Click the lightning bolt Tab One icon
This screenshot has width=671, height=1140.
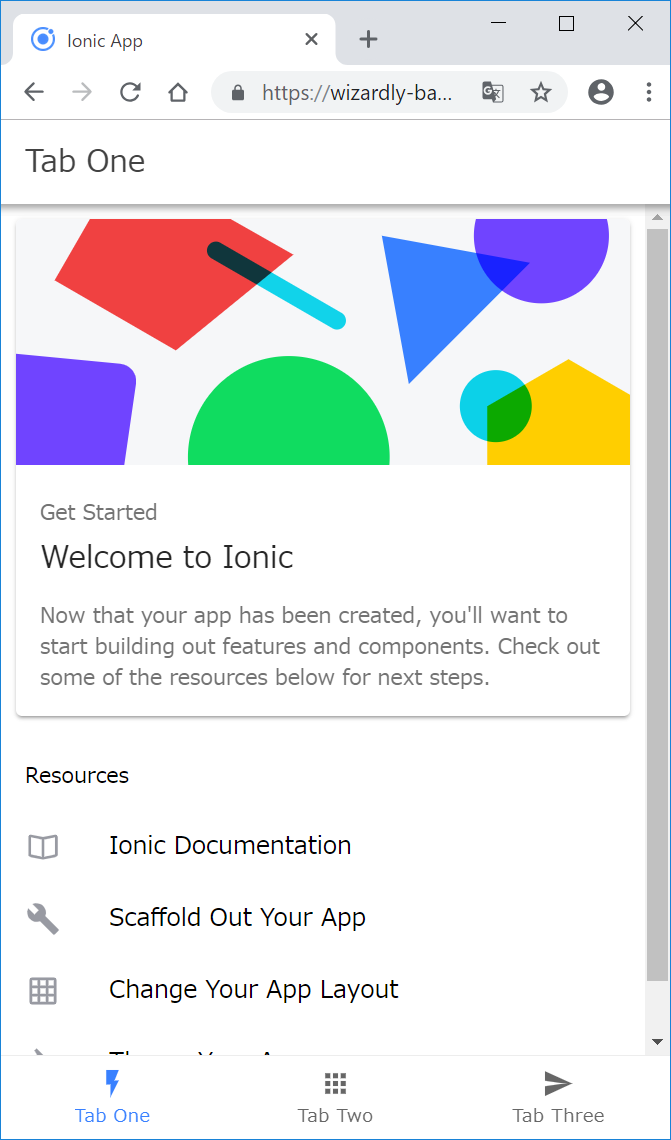pos(112,1083)
